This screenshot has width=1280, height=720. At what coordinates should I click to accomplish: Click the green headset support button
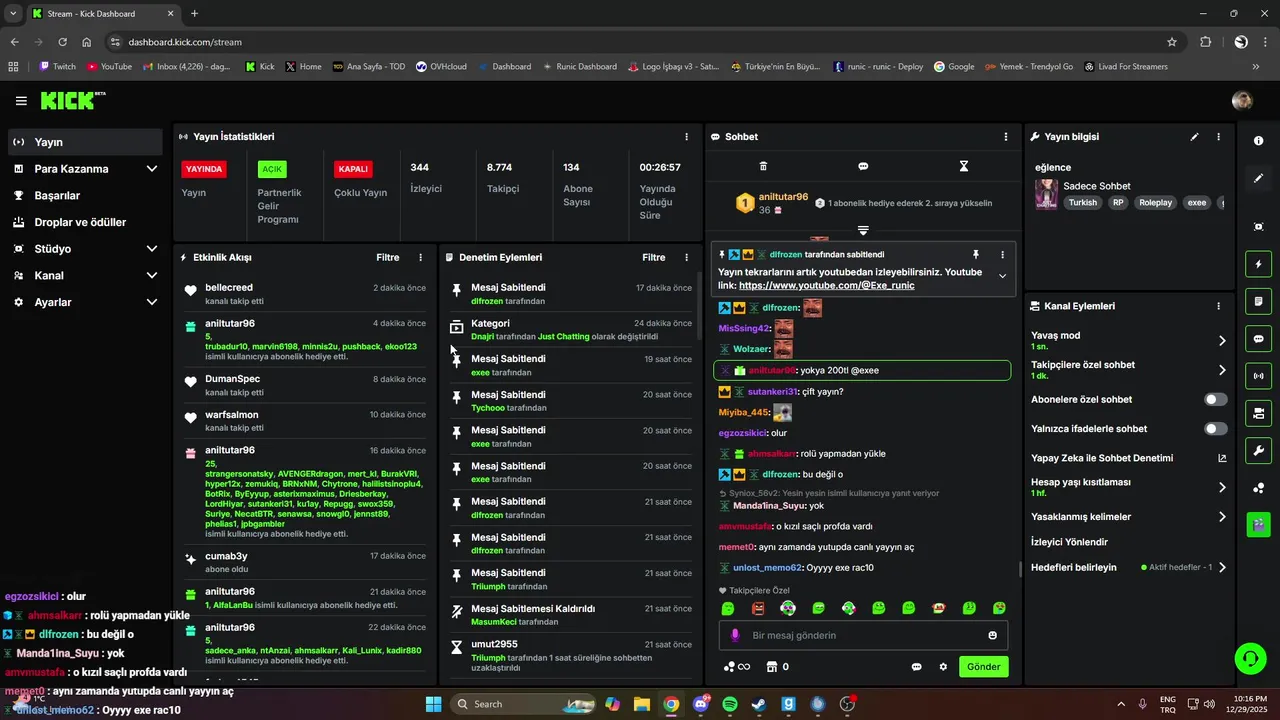[x=1250, y=658]
